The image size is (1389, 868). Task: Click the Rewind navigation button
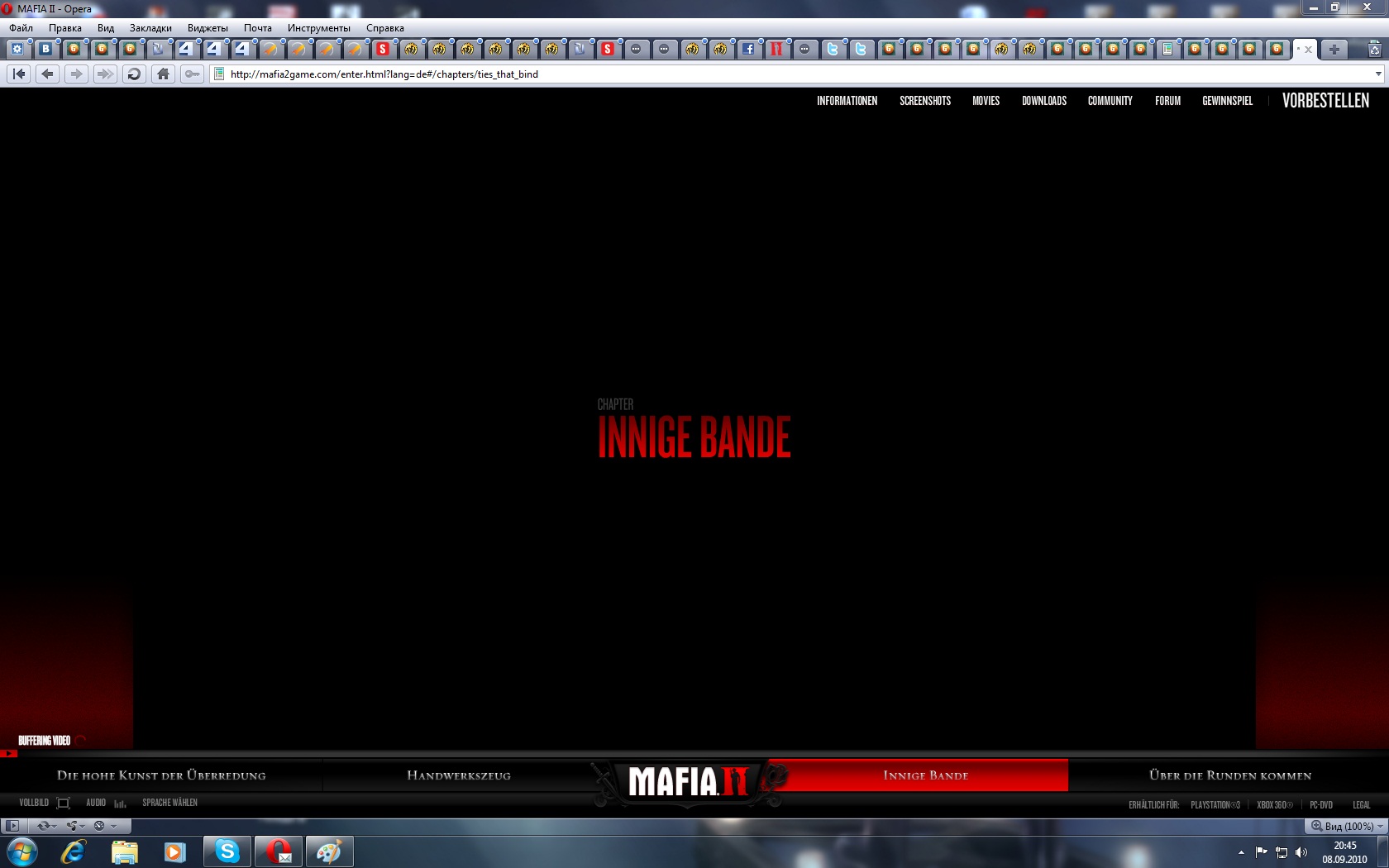pos(19,74)
